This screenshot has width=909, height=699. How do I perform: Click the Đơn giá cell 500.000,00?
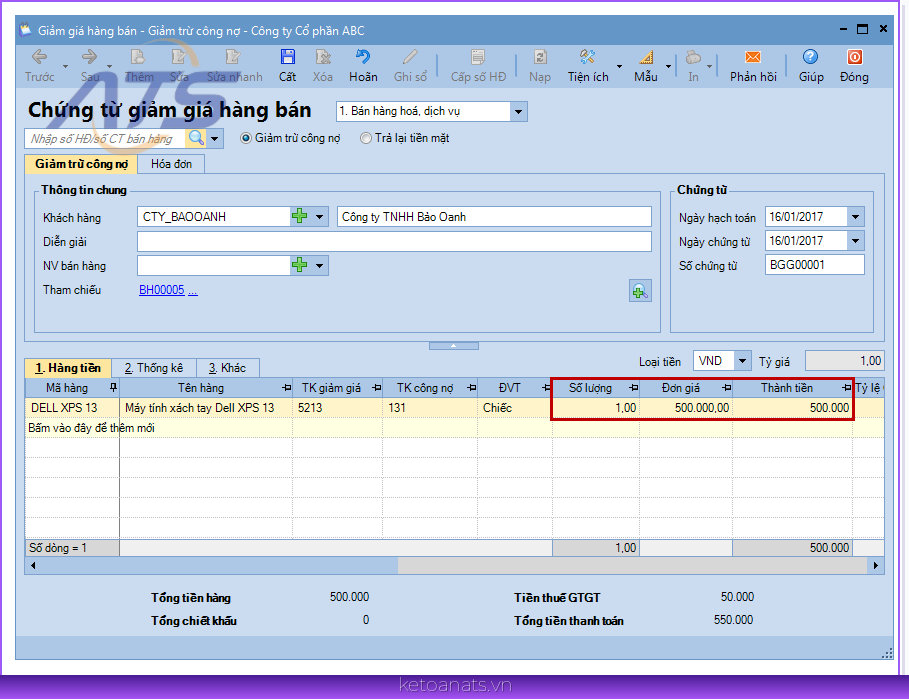click(686, 408)
